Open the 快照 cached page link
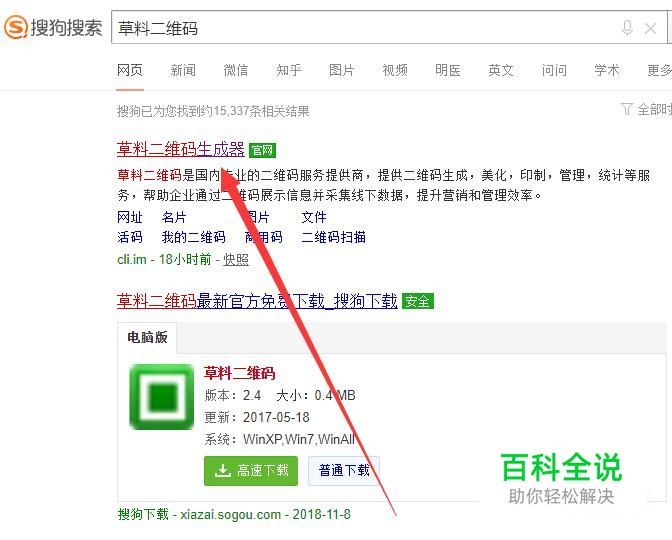Image resolution: width=672 pixels, height=540 pixels. pyautogui.click(x=236, y=259)
